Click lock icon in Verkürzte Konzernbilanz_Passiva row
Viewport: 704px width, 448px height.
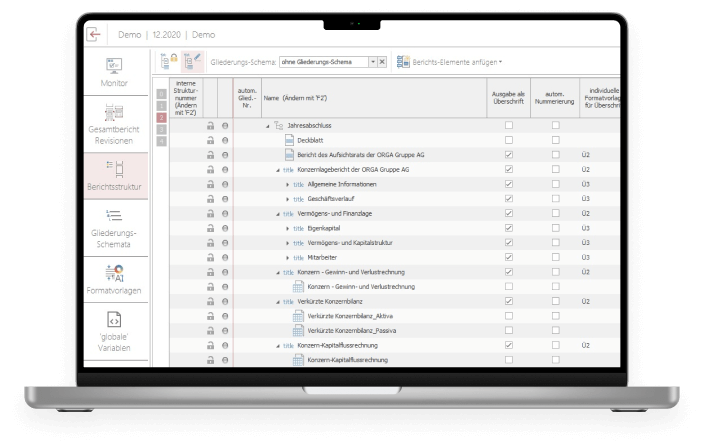210,331
